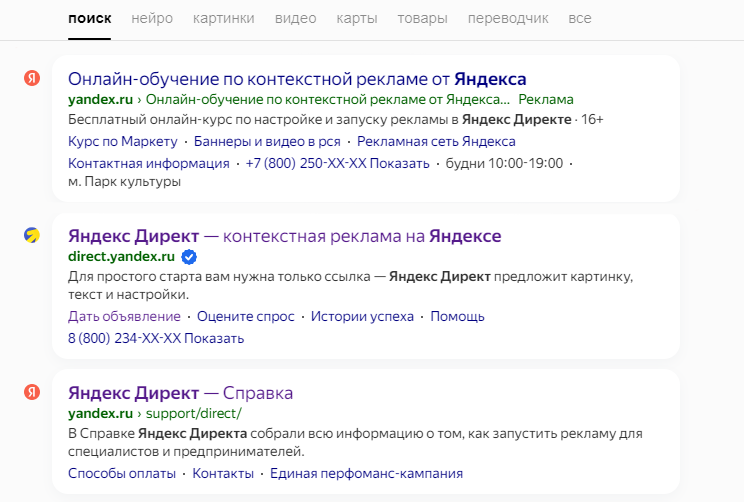Open the 'Оцените спрос' sitelink

[x=245, y=316]
